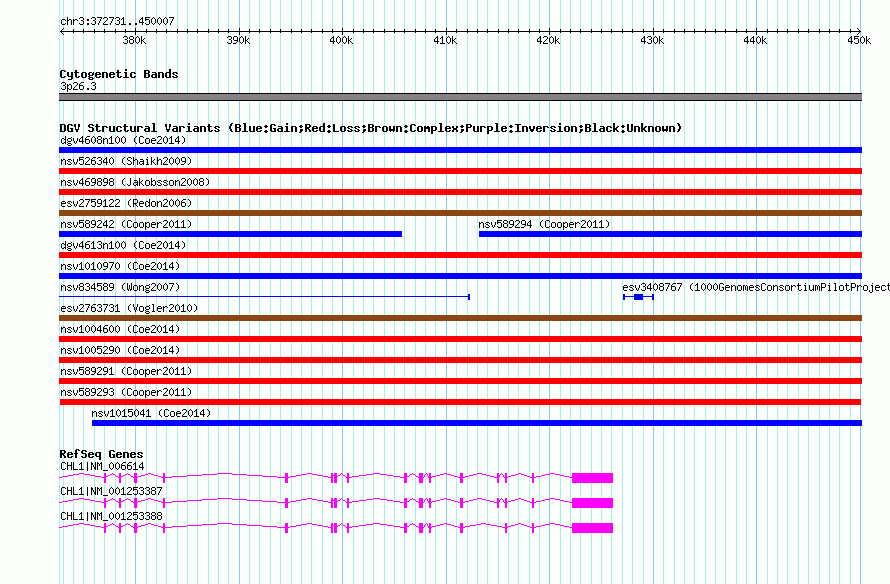Viewport: 890px width, 584px height.
Task: Open the esv2763731 (Vogler2010) variant label
Action: tap(129, 308)
